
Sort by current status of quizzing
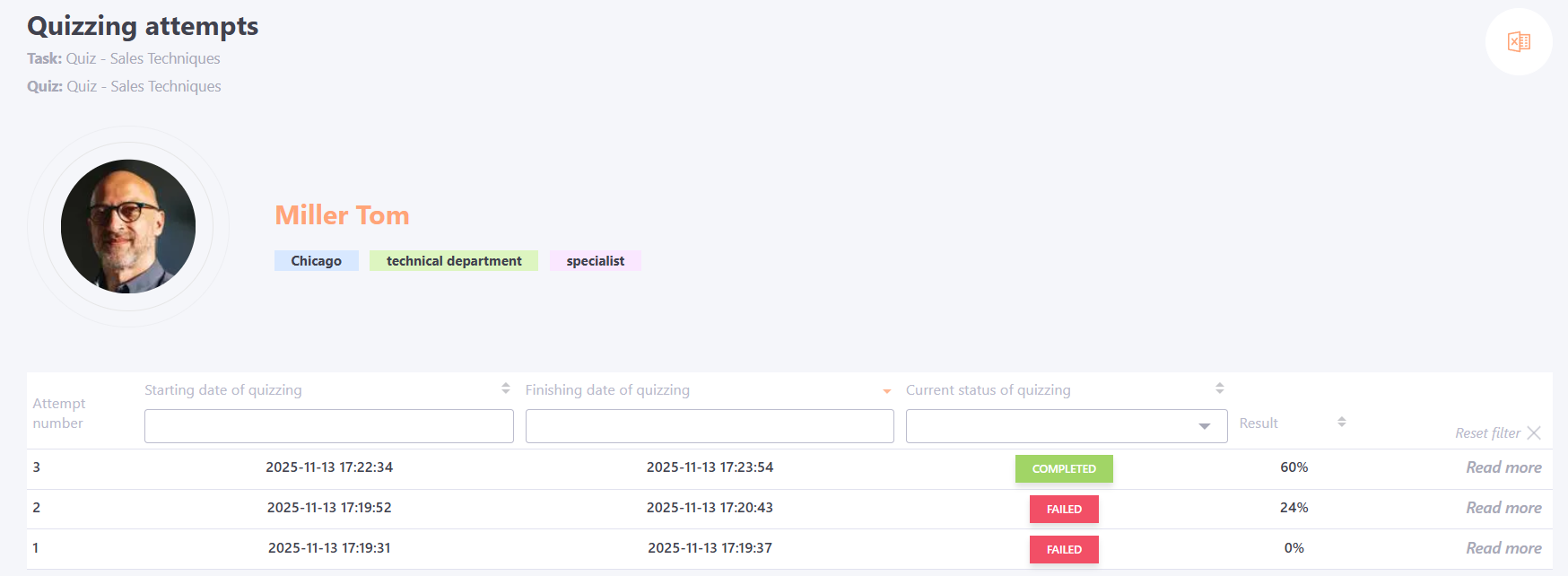(x=1219, y=388)
